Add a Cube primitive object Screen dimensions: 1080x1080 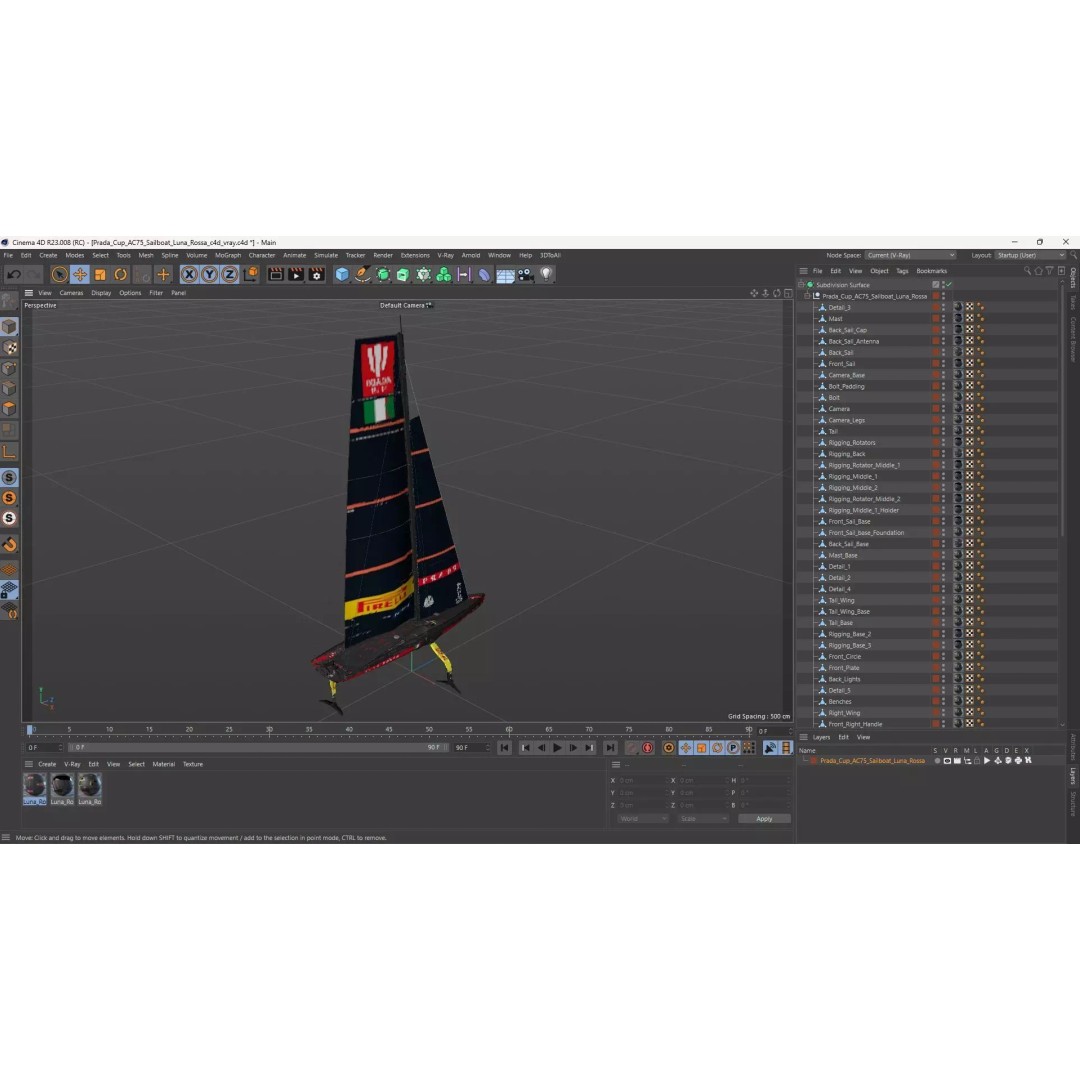coord(342,275)
